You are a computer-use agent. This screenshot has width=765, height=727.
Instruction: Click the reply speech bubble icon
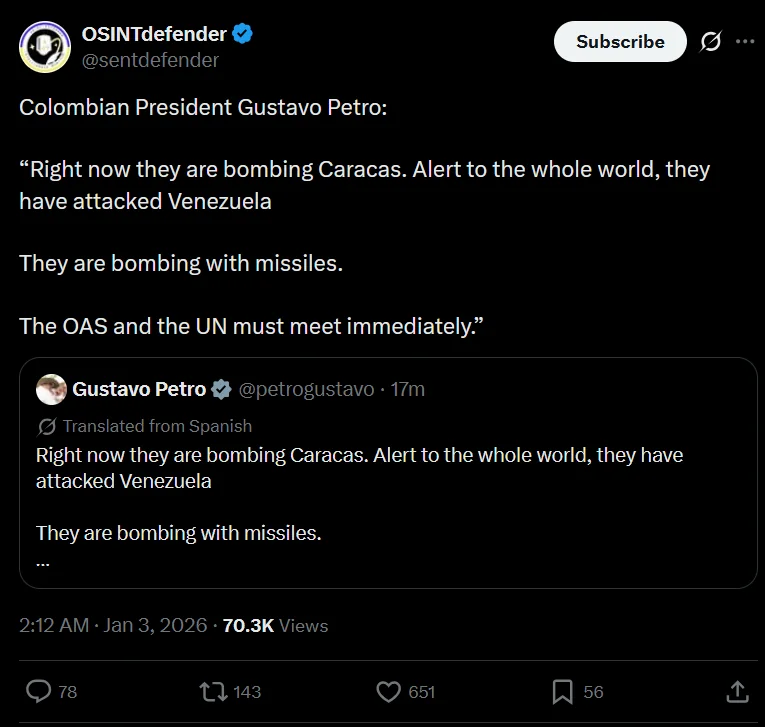pyautogui.click(x=38, y=691)
